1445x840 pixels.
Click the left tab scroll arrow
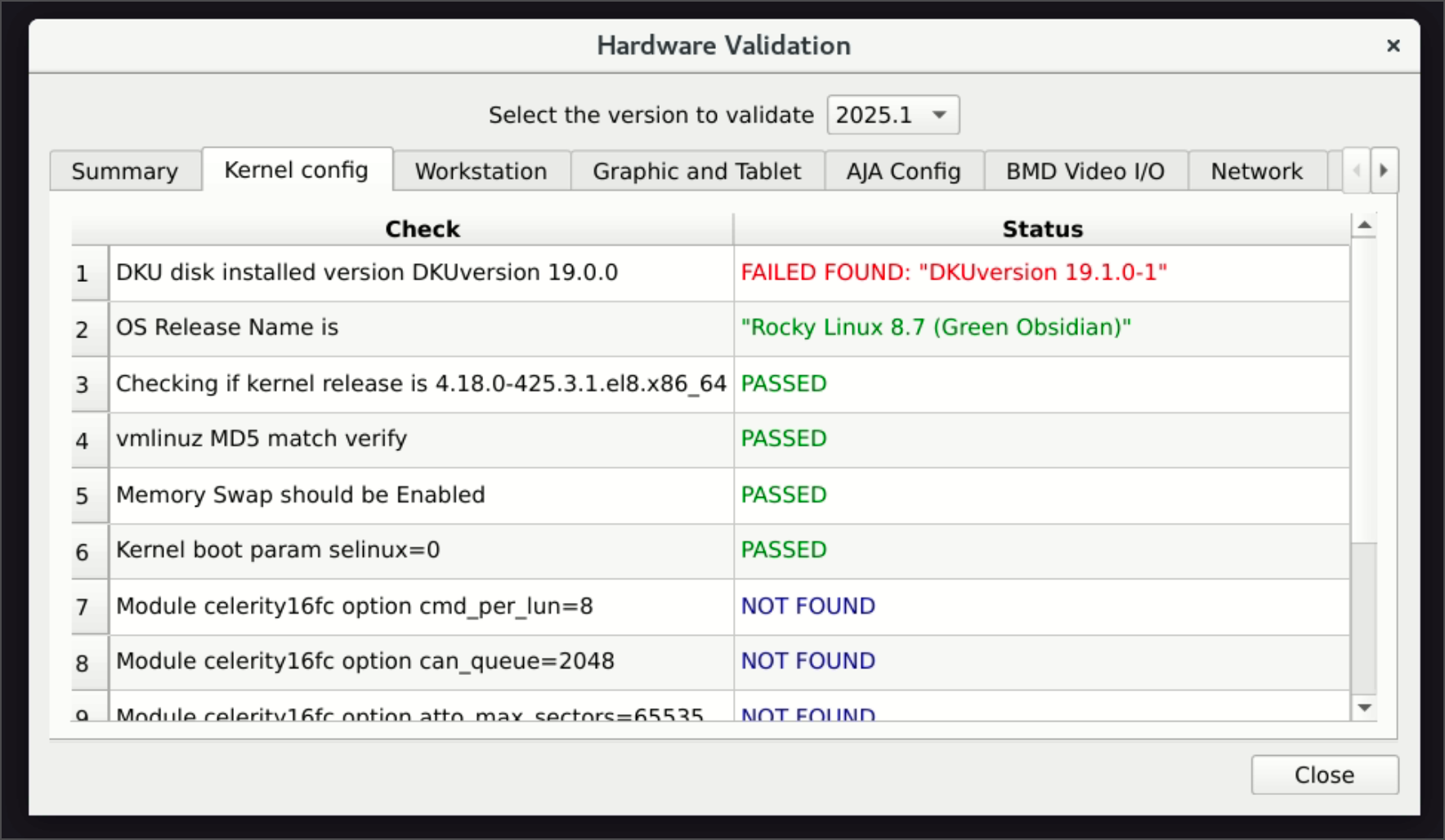click(x=1356, y=170)
